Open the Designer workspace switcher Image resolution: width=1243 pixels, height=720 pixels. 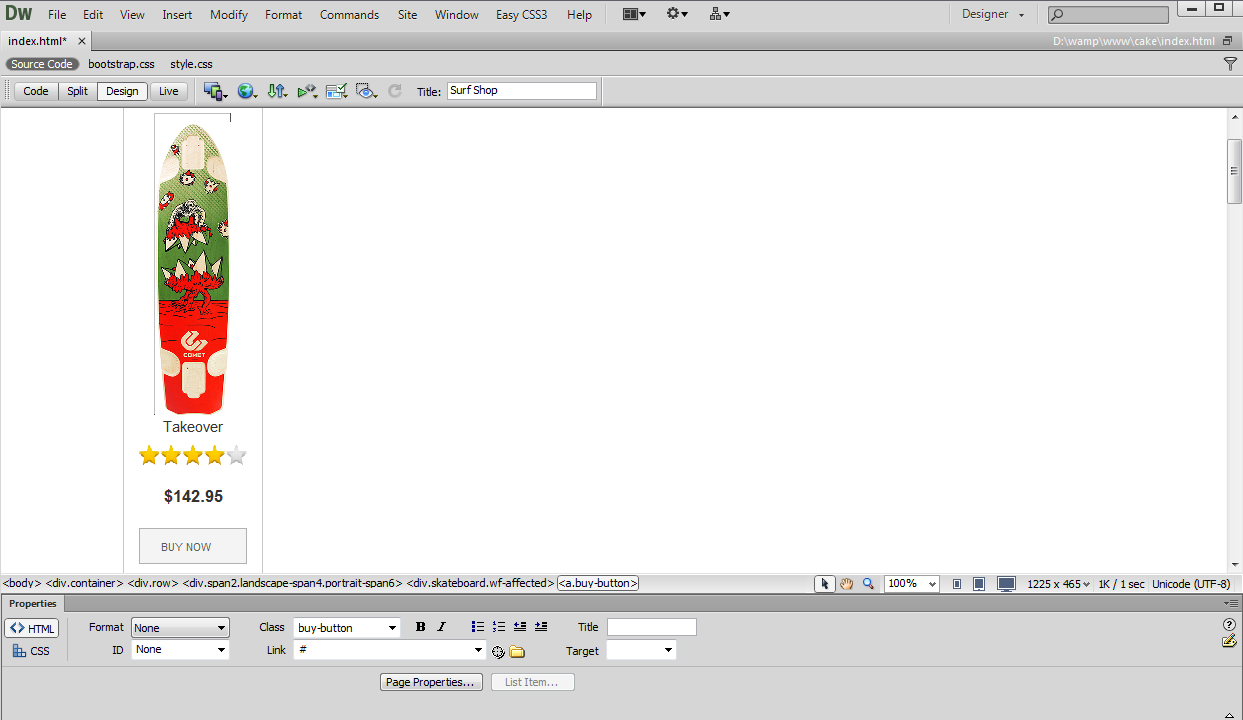click(x=993, y=14)
